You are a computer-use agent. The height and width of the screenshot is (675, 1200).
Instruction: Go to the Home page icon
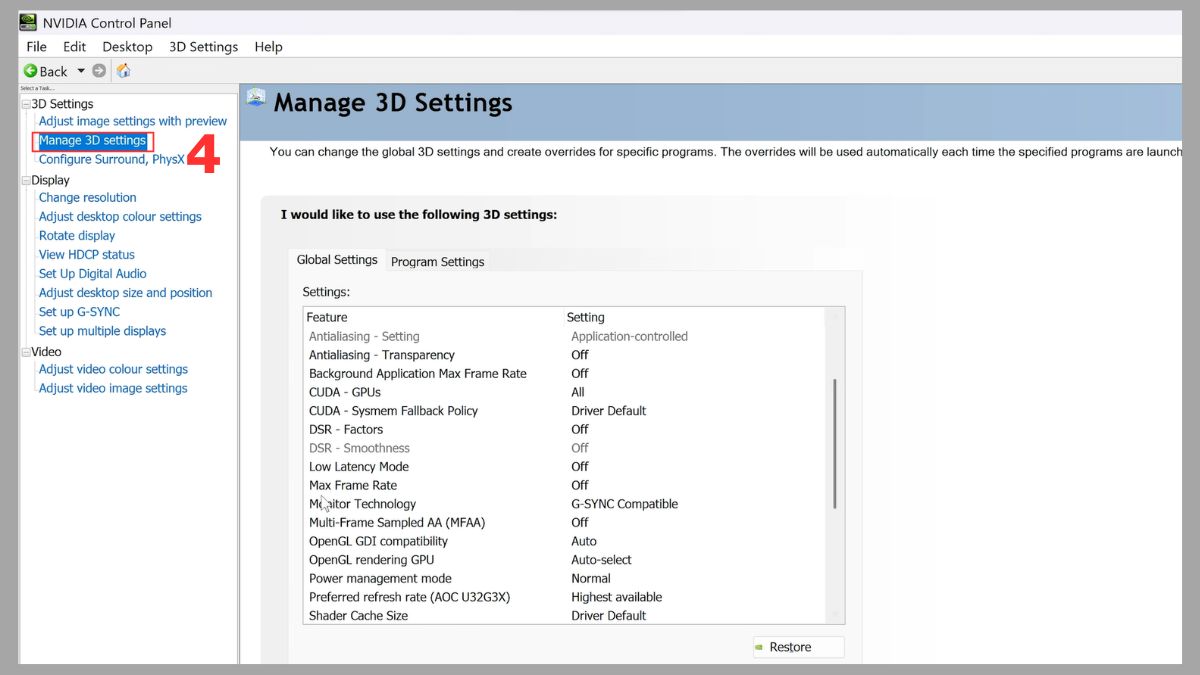[x=124, y=71]
